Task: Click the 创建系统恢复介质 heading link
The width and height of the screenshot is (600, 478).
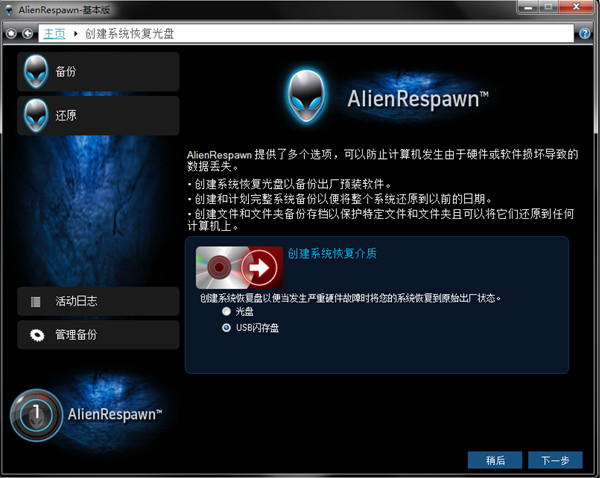Action: [x=332, y=253]
